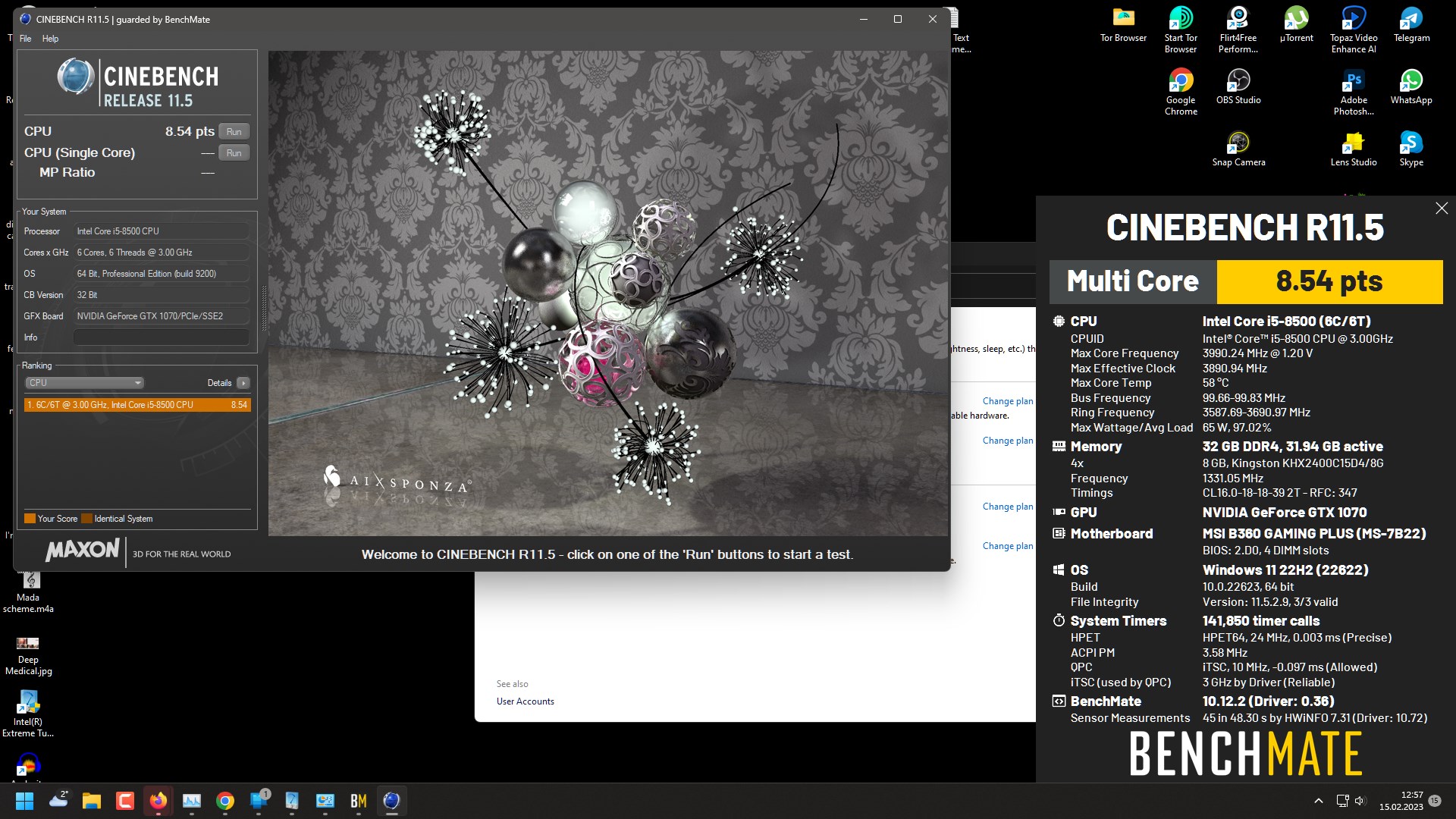Open the Deep Medical.jpg desktop file
The height and width of the screenshot is (819, 1456).
click(x=28, y=655)
